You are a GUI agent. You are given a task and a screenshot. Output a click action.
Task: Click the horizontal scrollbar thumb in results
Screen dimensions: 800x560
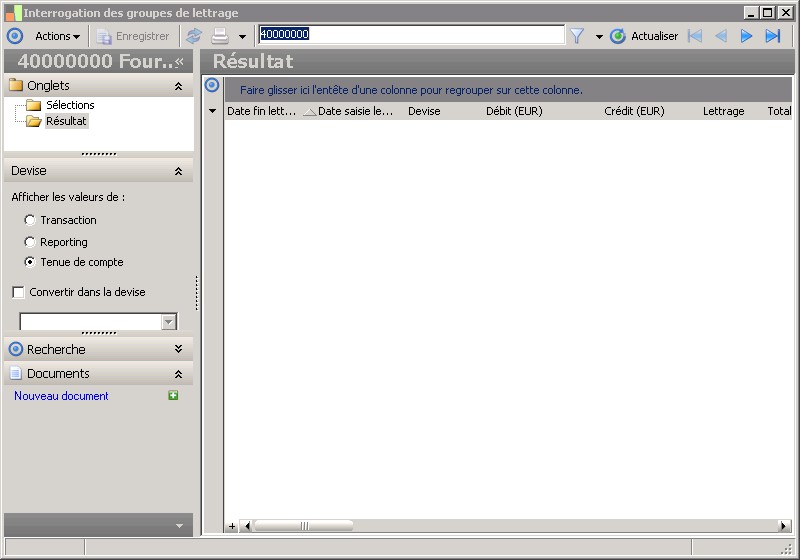point(304,525)
